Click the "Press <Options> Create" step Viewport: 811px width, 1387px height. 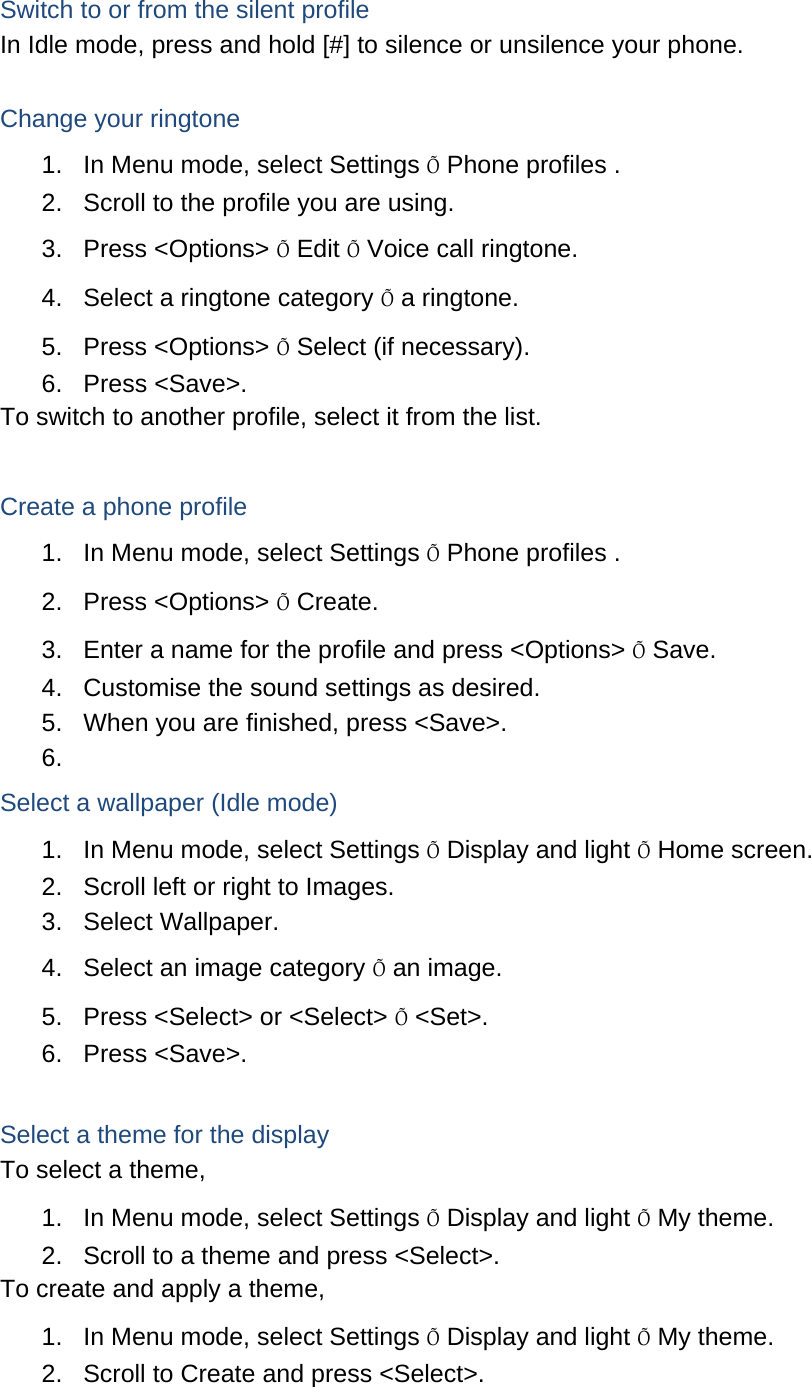pyautogui.click(x=230, y=602)
